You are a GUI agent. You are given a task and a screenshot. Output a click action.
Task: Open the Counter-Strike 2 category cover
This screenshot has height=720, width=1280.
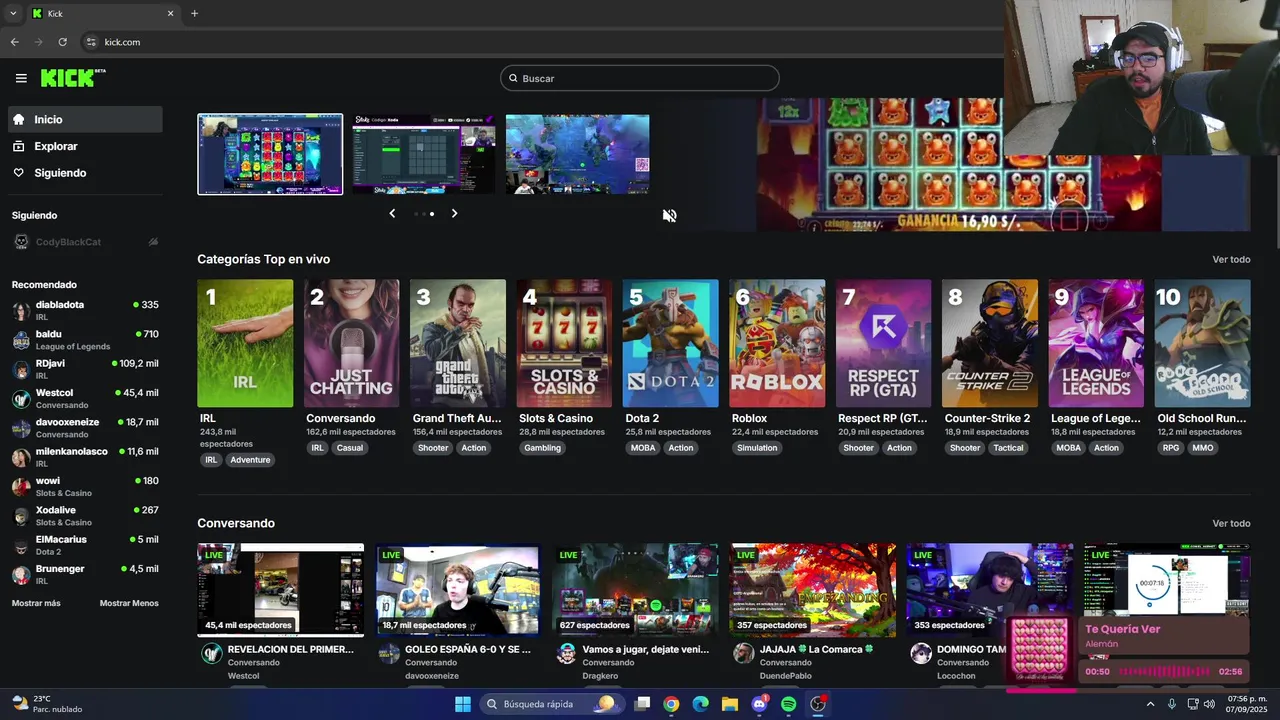pos(990,343)
